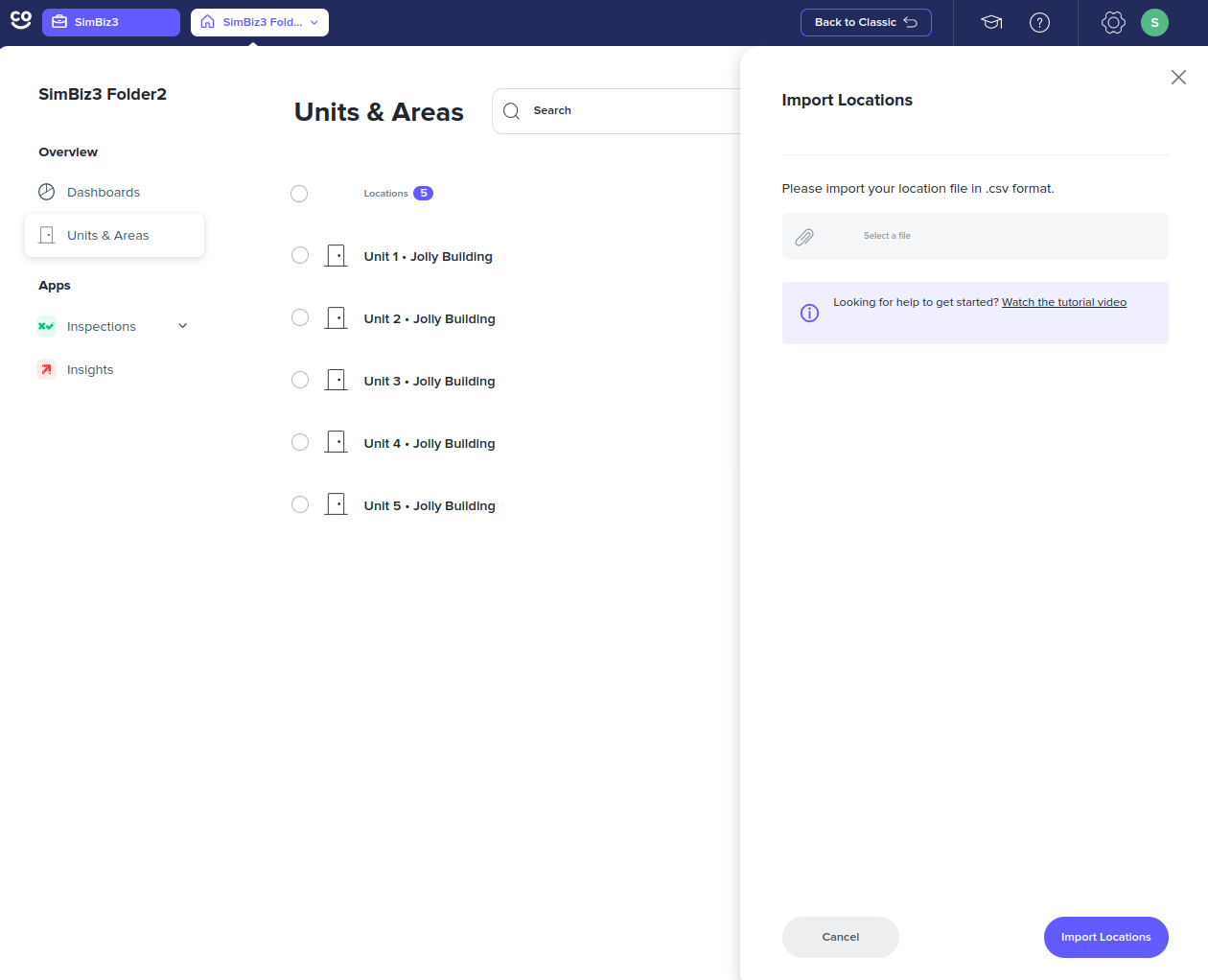Click the Select a file field
The image size is (1208, 980).
click(975, 237)
